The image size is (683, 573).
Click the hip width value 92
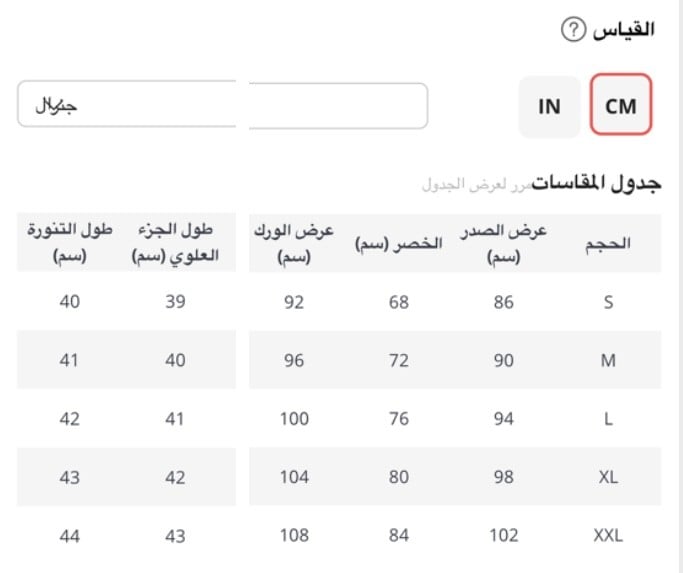(x=294, y=302)
